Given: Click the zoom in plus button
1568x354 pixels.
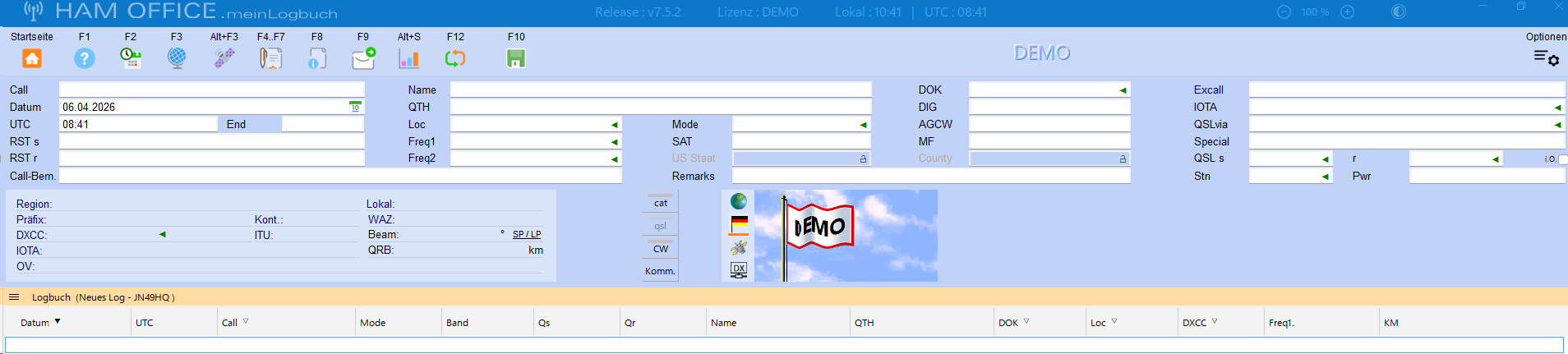Looking at the screenshot, I should point(1347,12).
